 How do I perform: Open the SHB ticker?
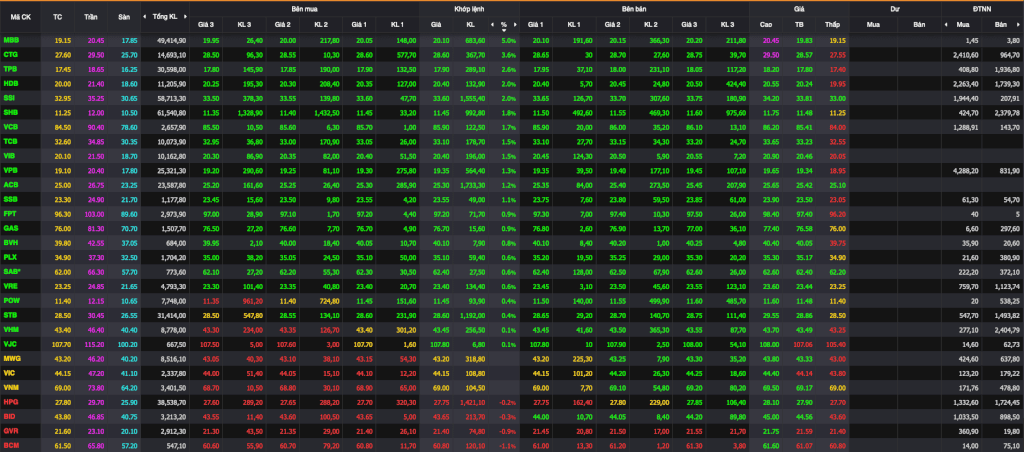pyautogui.click(x=10, y=112)
